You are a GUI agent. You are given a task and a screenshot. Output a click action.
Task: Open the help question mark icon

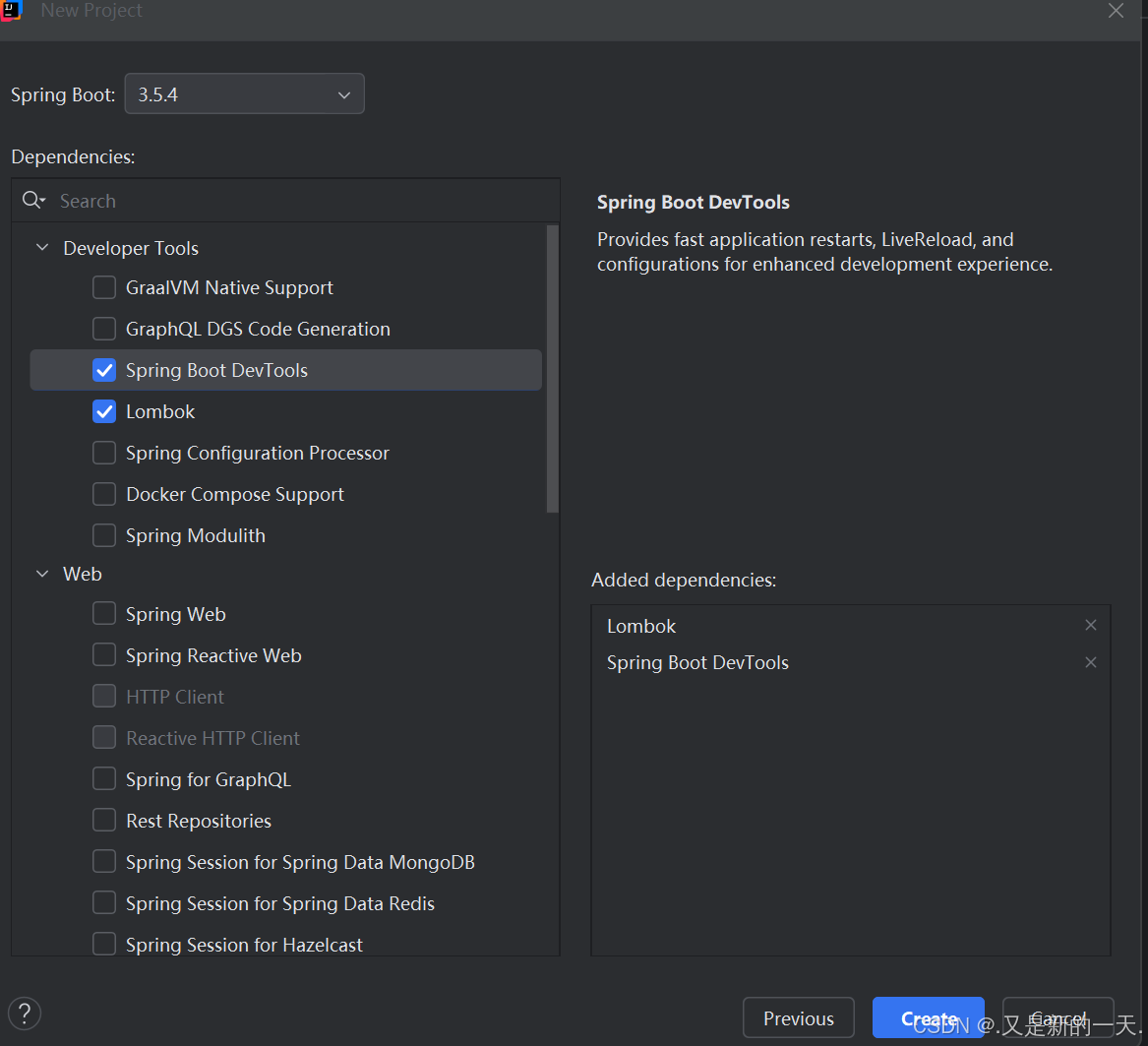coord(25,1015)
